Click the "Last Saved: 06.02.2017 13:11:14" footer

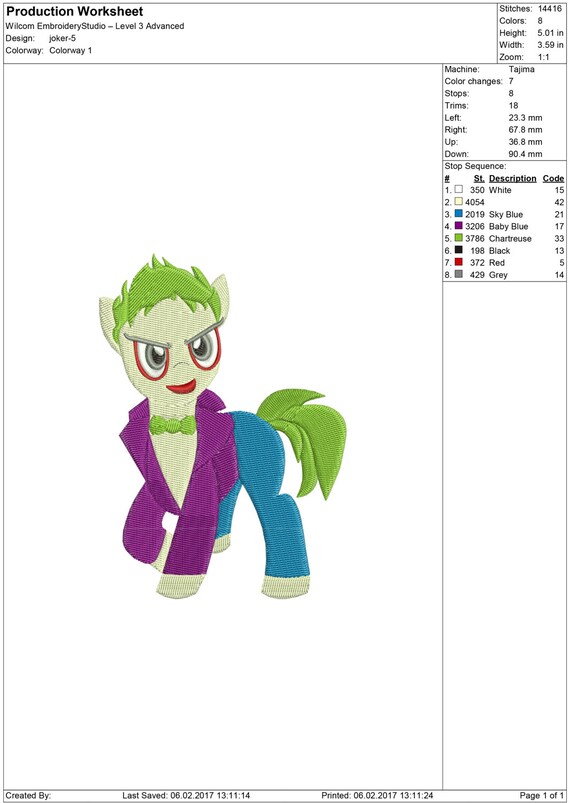[x=186, y=795]
